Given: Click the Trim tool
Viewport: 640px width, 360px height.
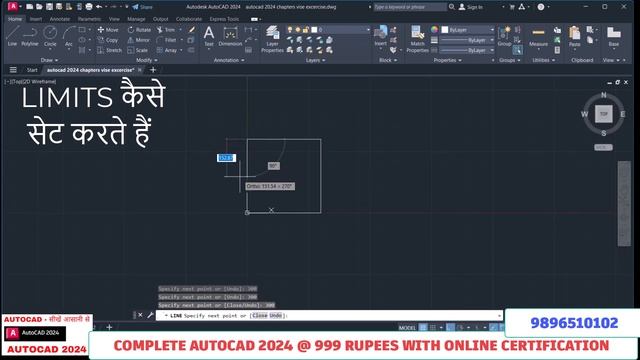Looking at the screenshot, I should point(166,30).
